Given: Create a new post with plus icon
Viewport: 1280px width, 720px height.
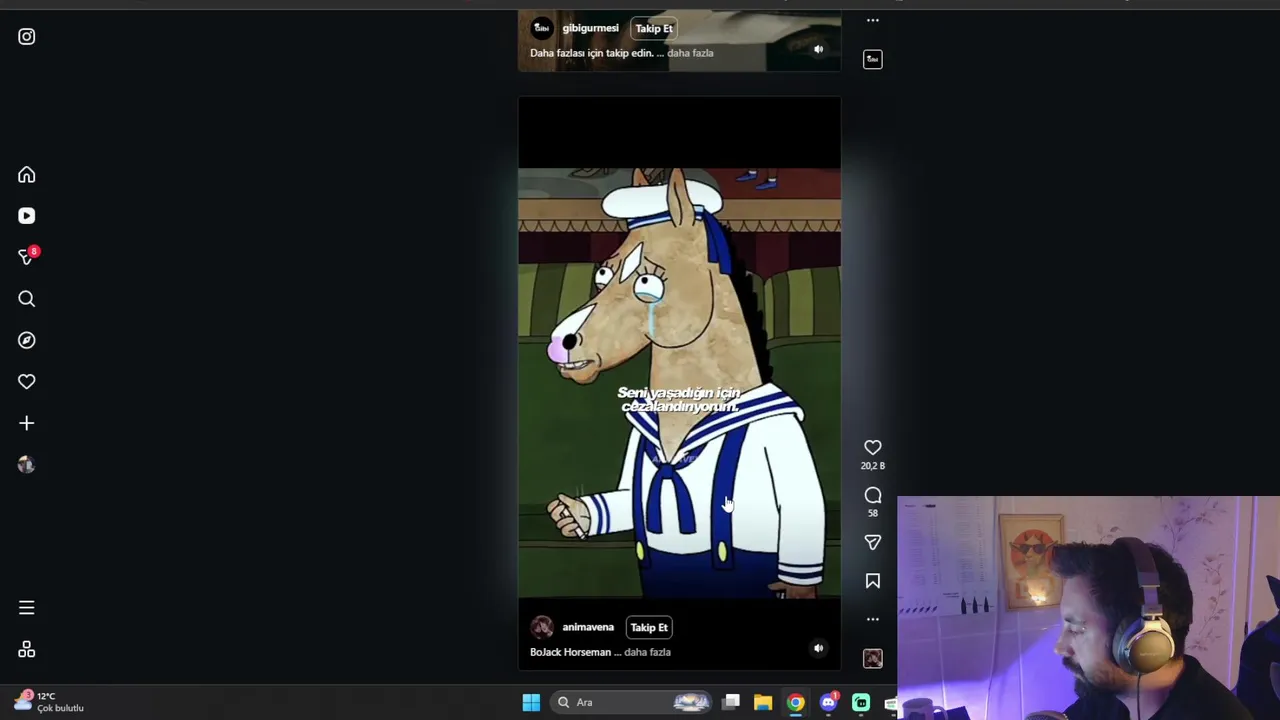Looking at the screenshot, I should 27,423.
